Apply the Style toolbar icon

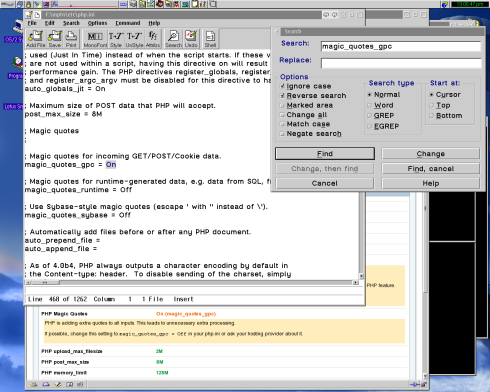116,39
